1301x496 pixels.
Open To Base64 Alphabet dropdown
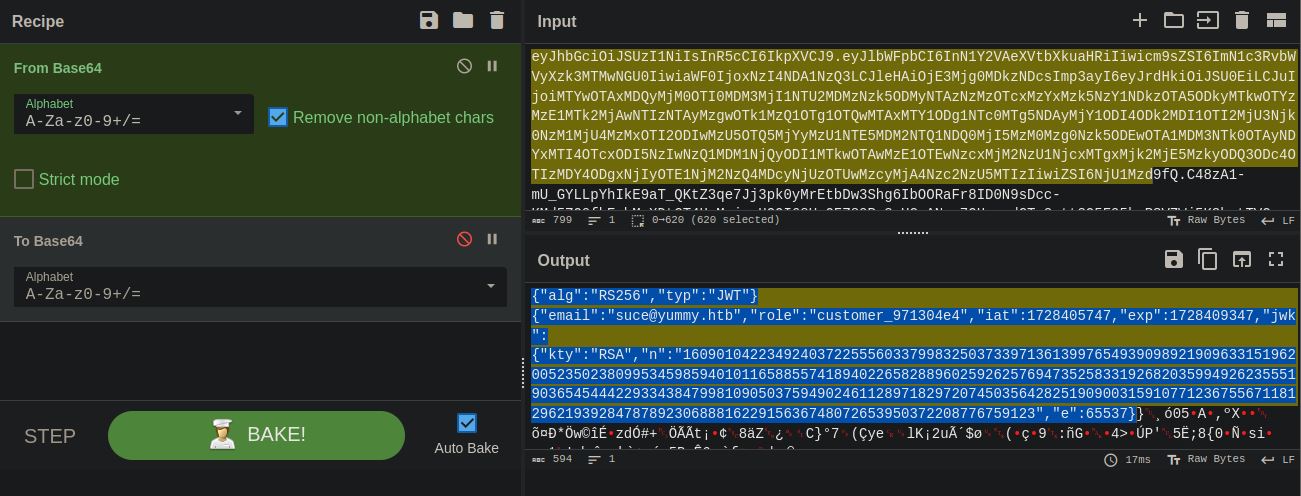click(x=490, y=286)
